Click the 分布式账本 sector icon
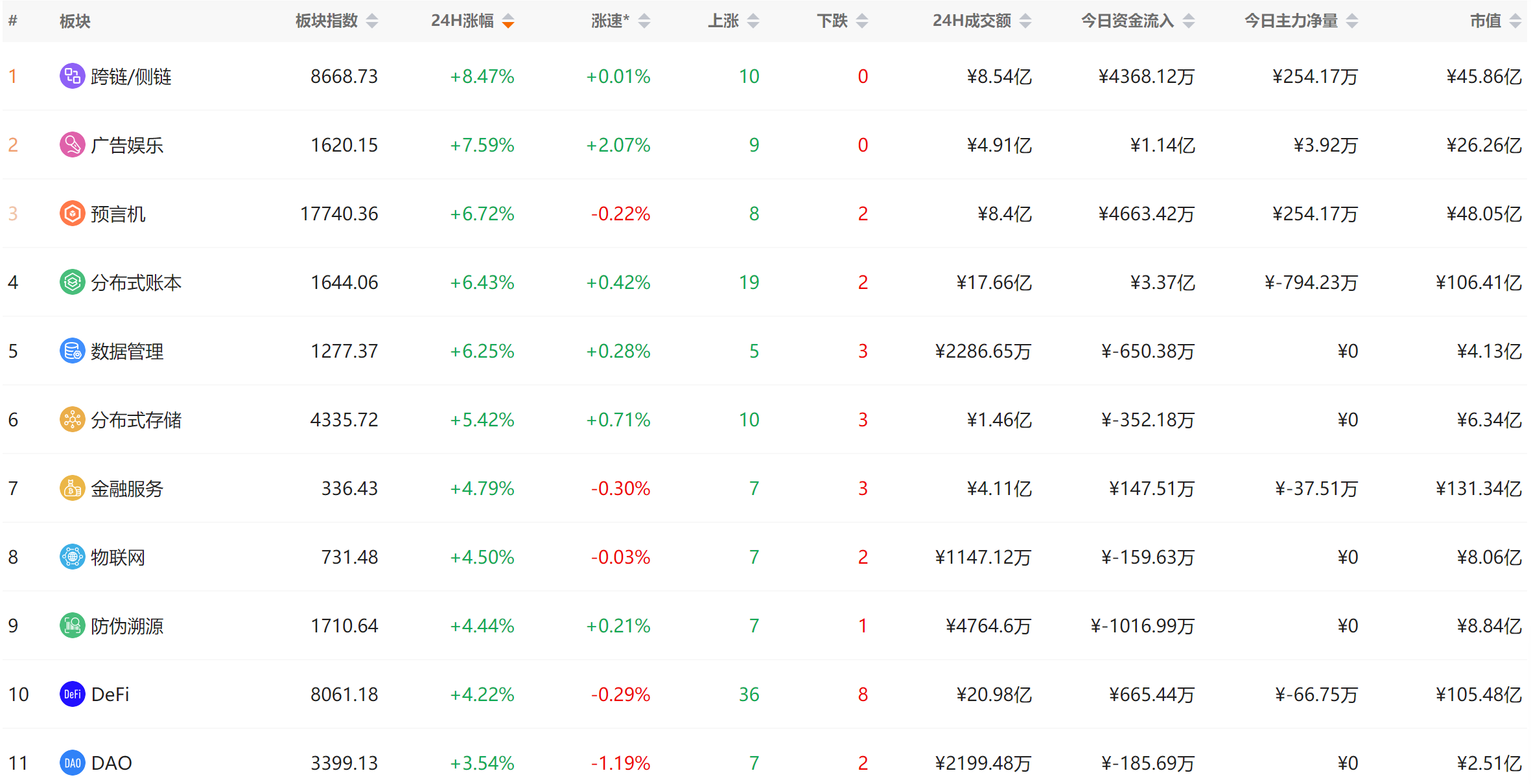The height and width of the screenshot is (784, 1531). 72,282
